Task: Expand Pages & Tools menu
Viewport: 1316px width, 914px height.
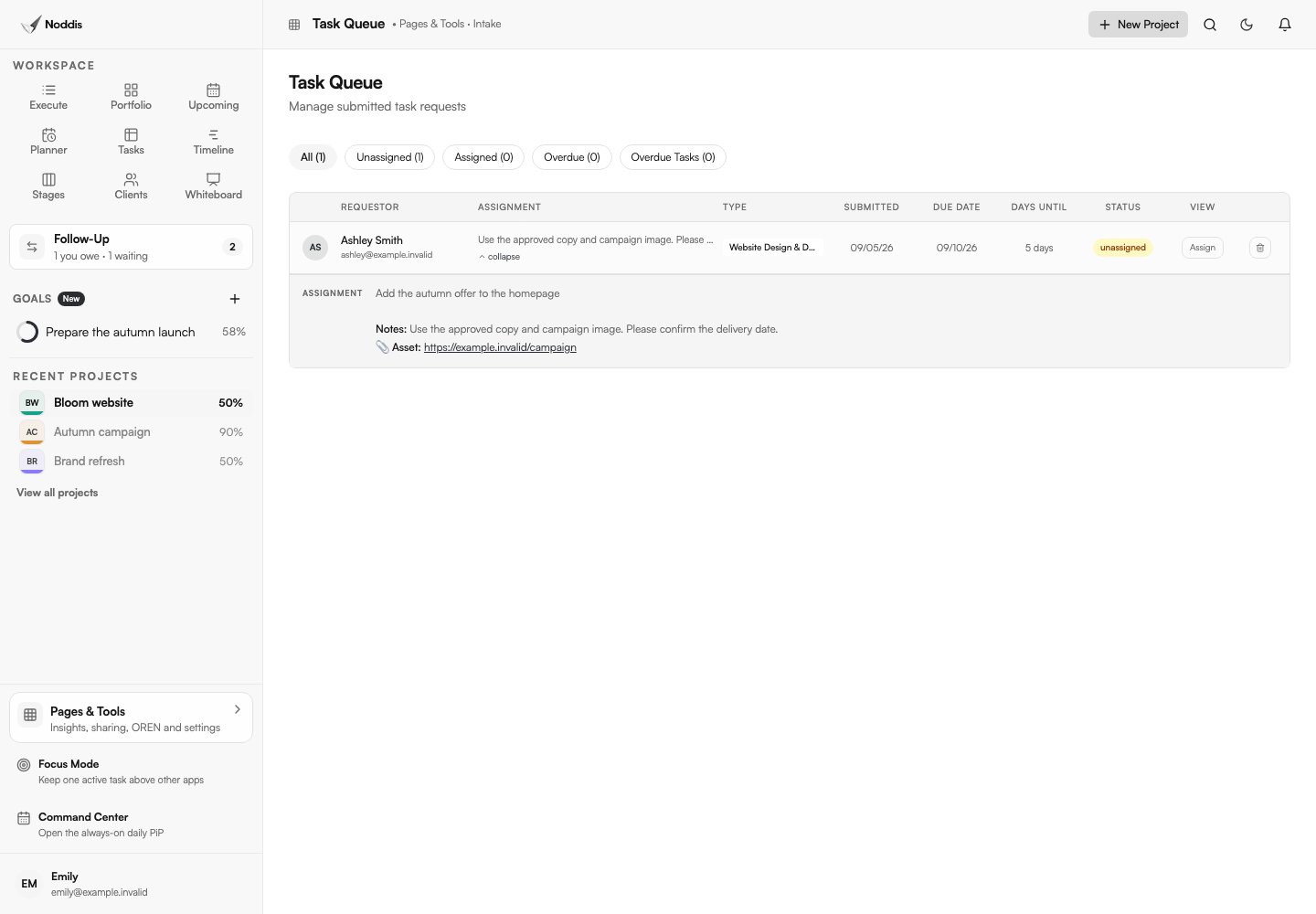Action: click(x=131, y=718)
